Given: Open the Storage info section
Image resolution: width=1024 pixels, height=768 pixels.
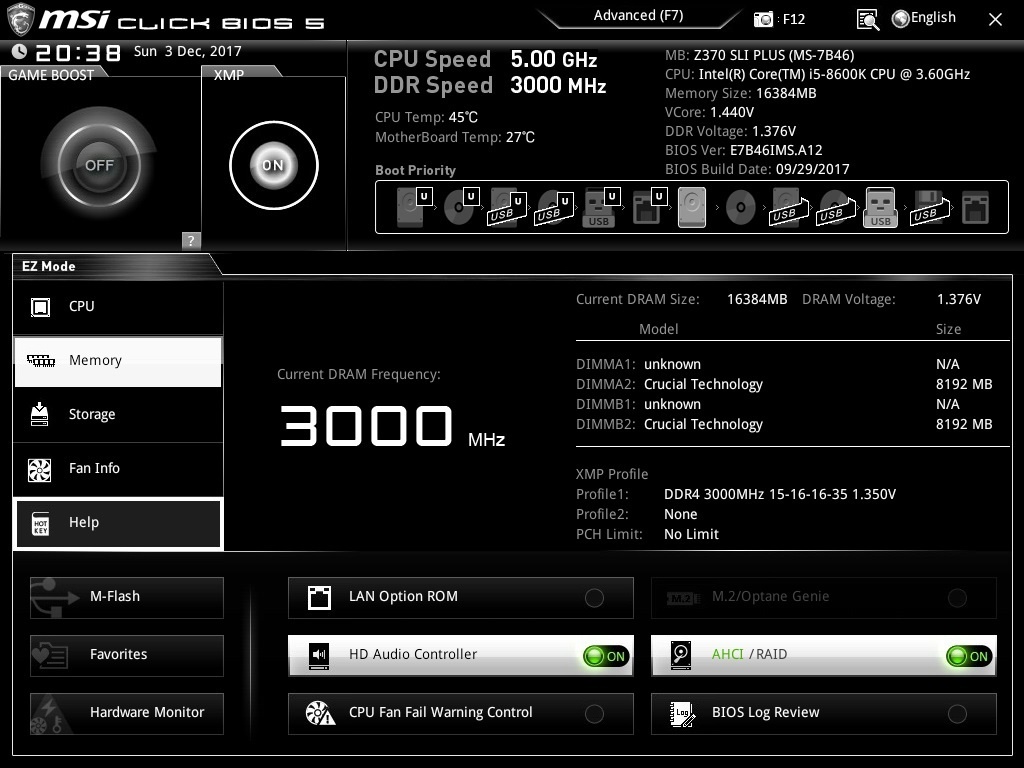Looking at the screenshot, I should pyautogui.click(x=118, y=415).
